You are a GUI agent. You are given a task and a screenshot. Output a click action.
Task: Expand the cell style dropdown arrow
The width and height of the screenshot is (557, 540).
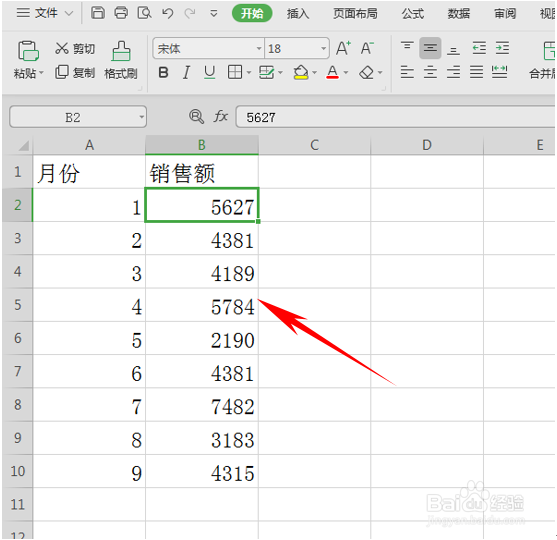[280, 73]
